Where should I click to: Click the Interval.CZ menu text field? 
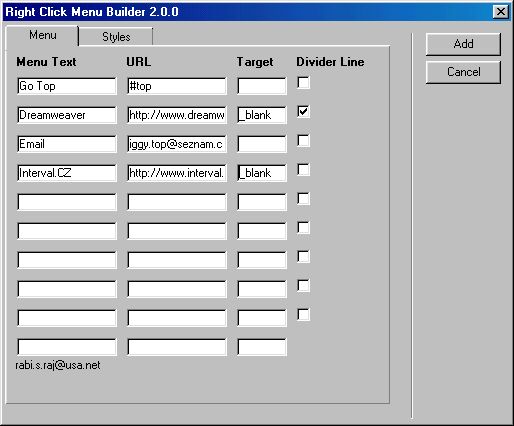(x=67, y=173)
